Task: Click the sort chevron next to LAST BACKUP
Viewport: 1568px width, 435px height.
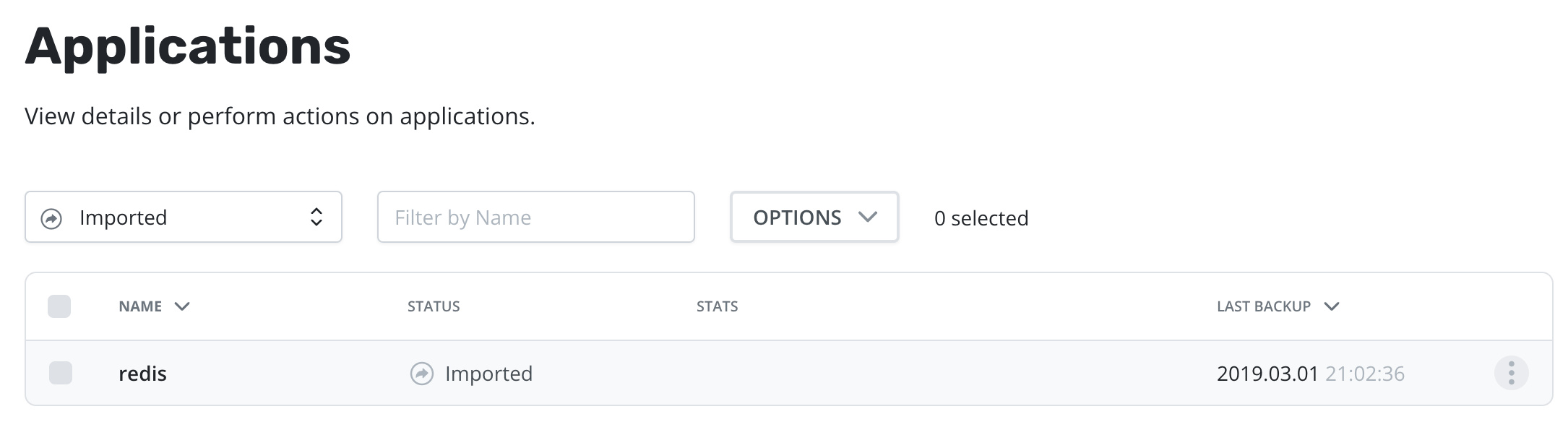Action: pyautogui.click(x=1332, y=306)
